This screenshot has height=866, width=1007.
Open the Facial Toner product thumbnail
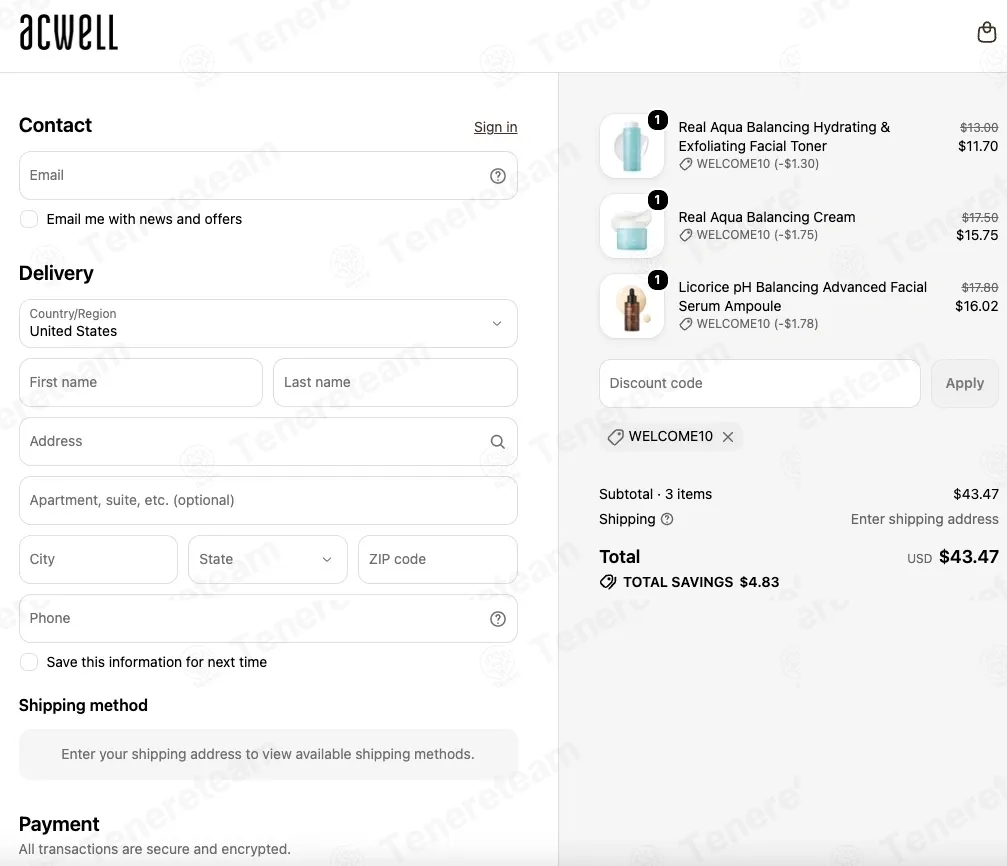[632, 146]
